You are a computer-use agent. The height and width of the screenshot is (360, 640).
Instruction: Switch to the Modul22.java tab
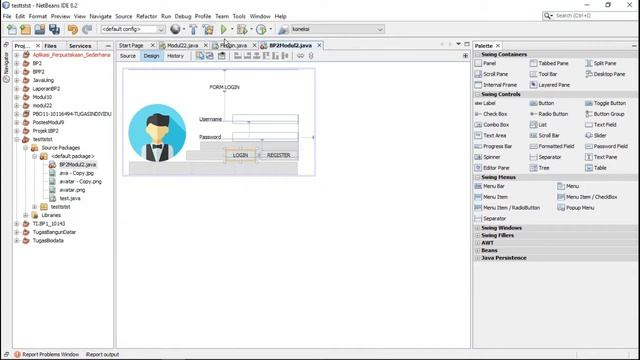182,46
